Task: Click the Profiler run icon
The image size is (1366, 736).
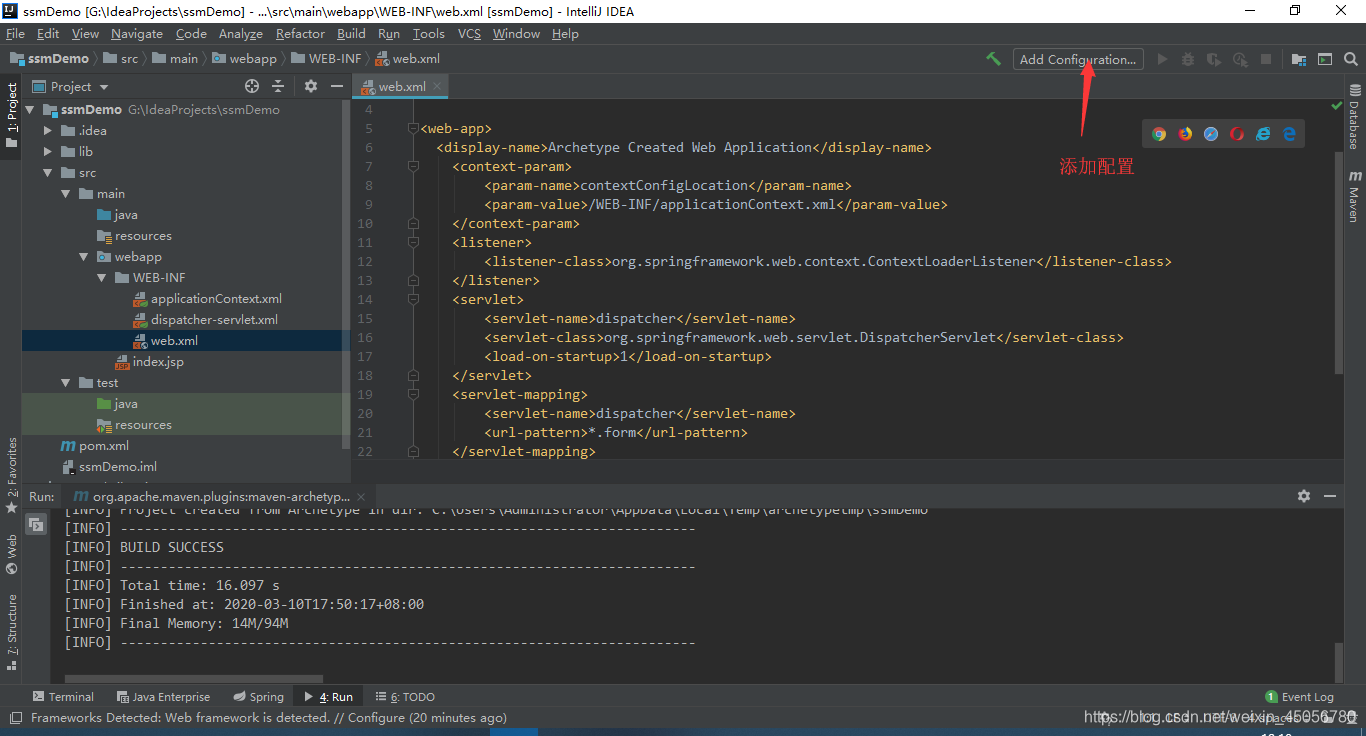Action: (x=1240, y=59)
